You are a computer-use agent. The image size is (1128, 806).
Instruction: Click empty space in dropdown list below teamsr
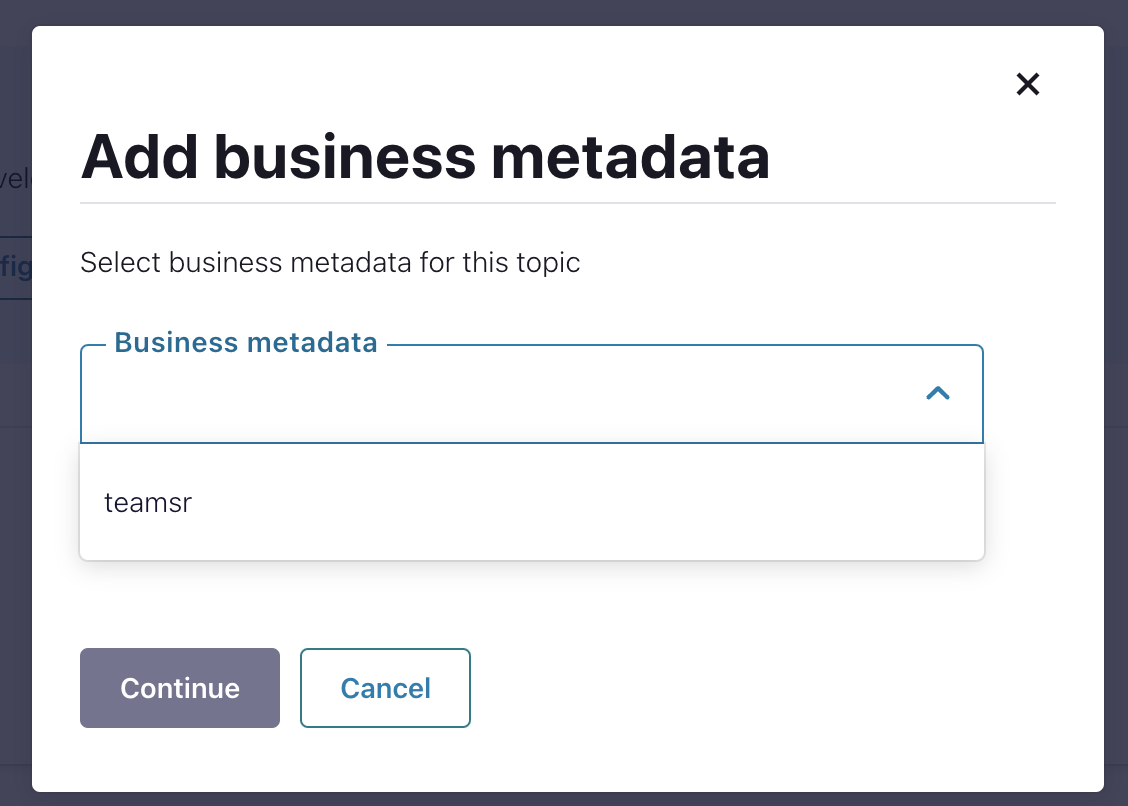tap(530, 543)
